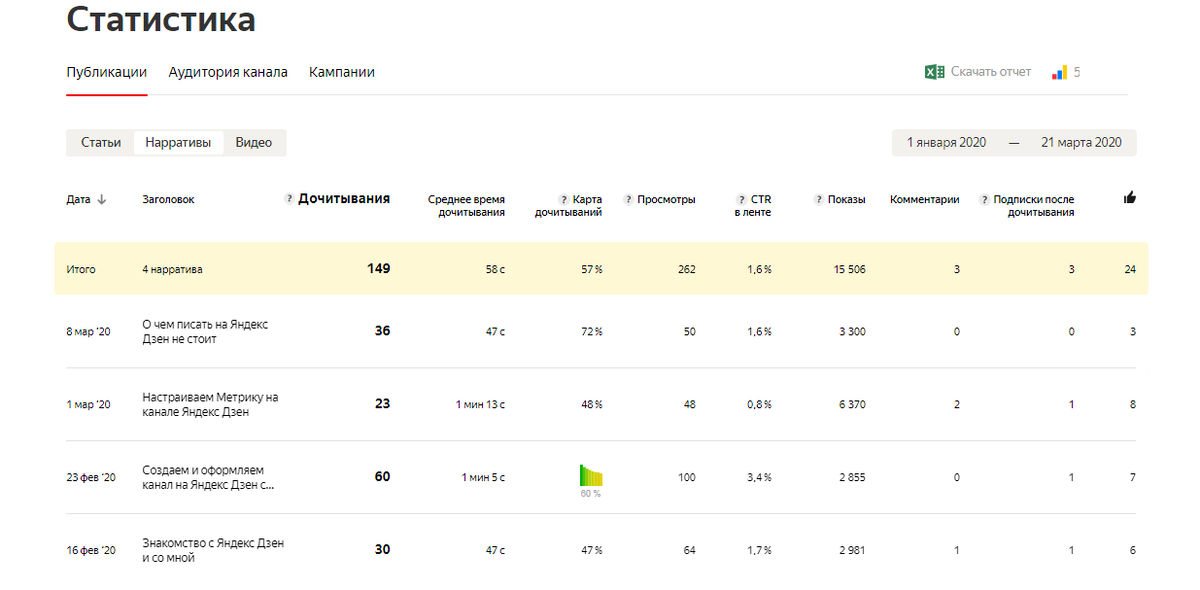
Task: Click the sort arrow next to Дата
Action: pos(102,199)
